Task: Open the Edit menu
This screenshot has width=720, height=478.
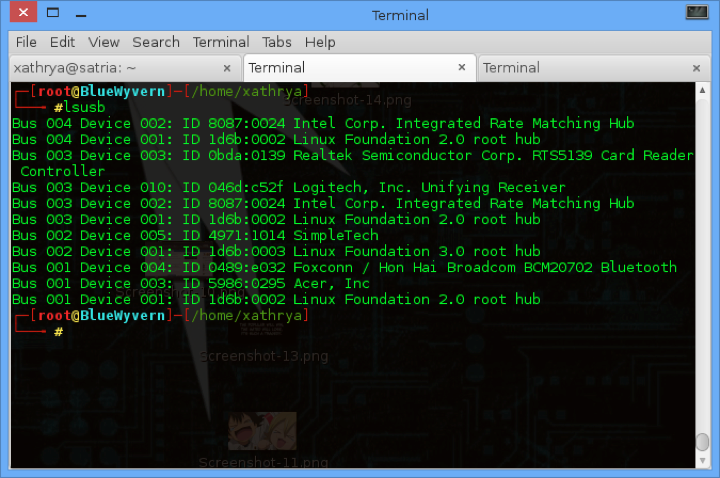Action: 62,42
